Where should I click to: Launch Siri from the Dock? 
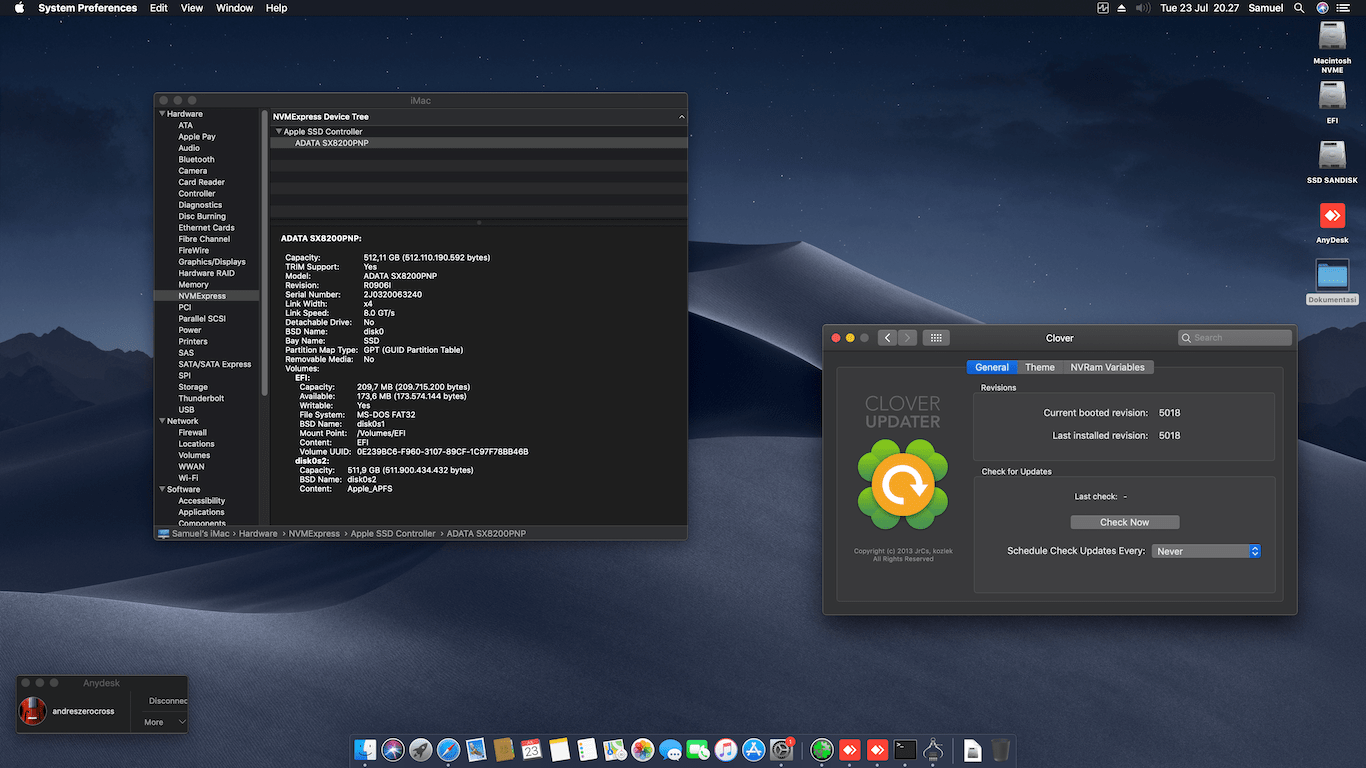point(393,749)
